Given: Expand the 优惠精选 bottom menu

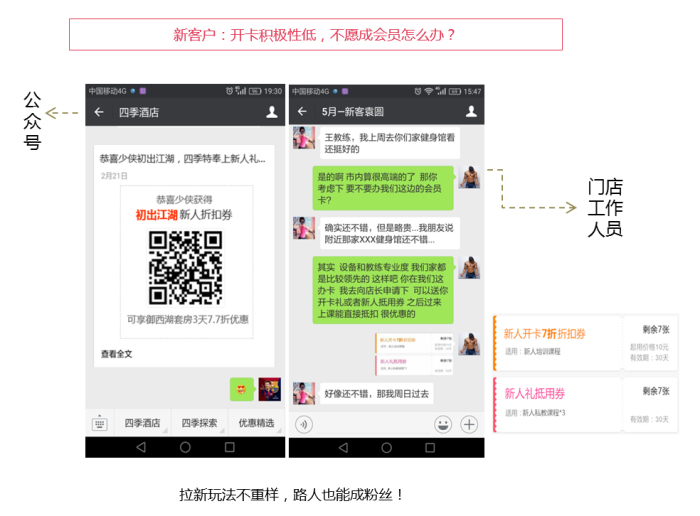Looking at the screenshot, I should tap(256, 423).
